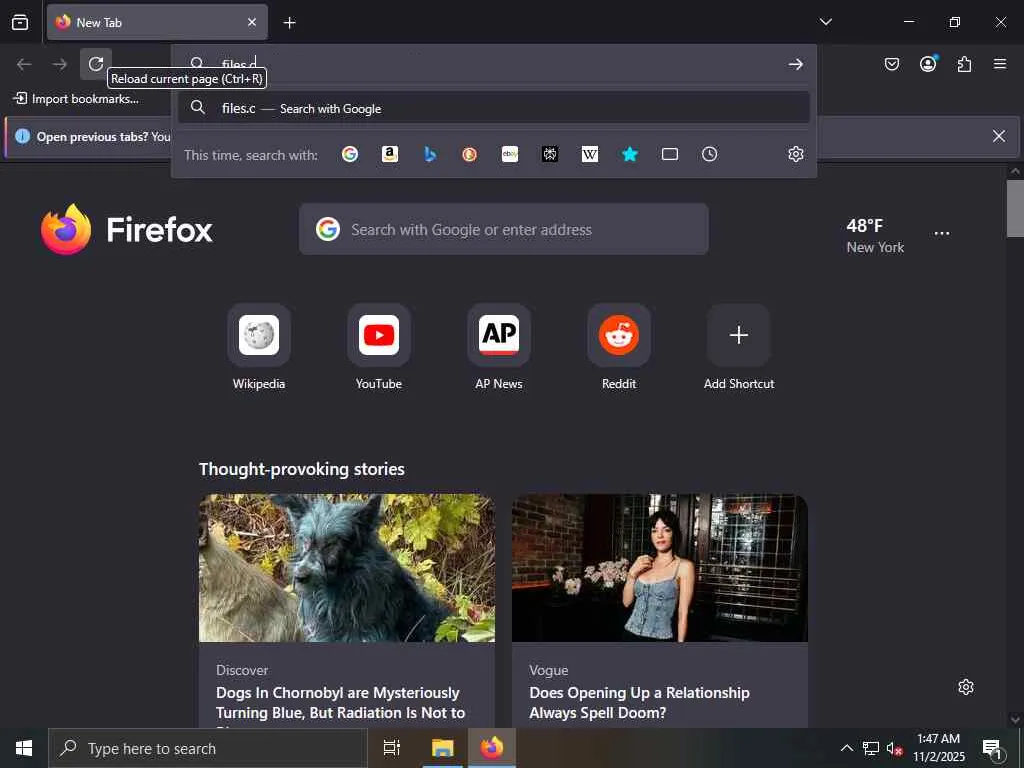Select the New Tab tab

157,22
